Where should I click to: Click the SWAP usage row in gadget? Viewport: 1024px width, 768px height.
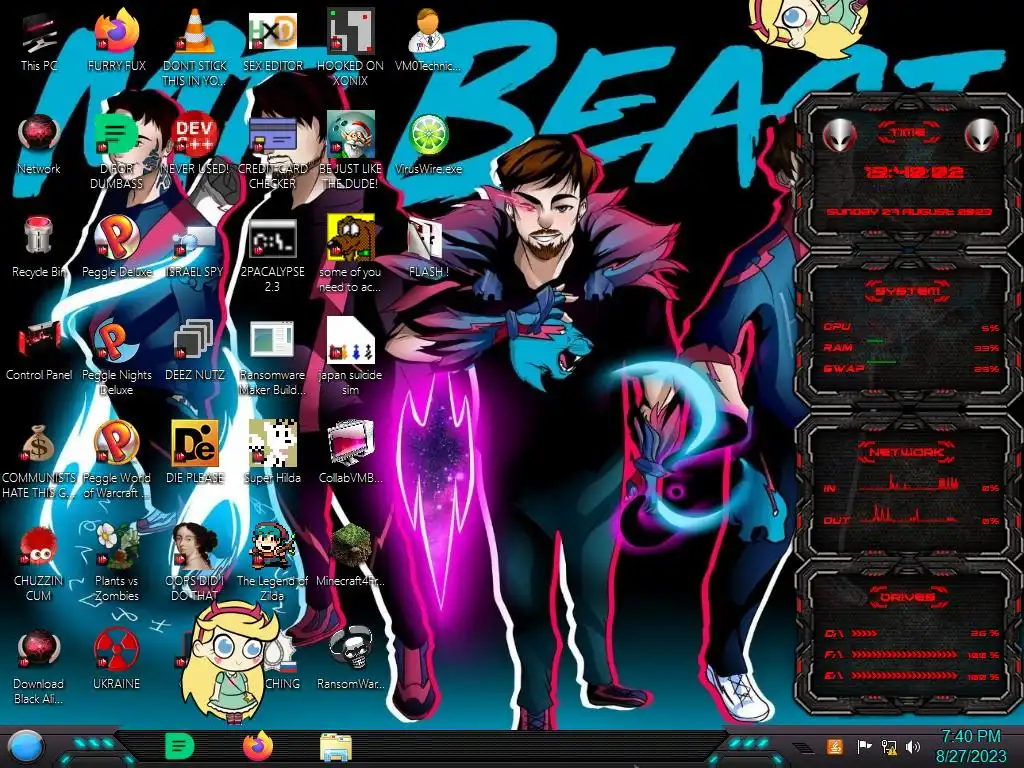click(x=911, y=369)
